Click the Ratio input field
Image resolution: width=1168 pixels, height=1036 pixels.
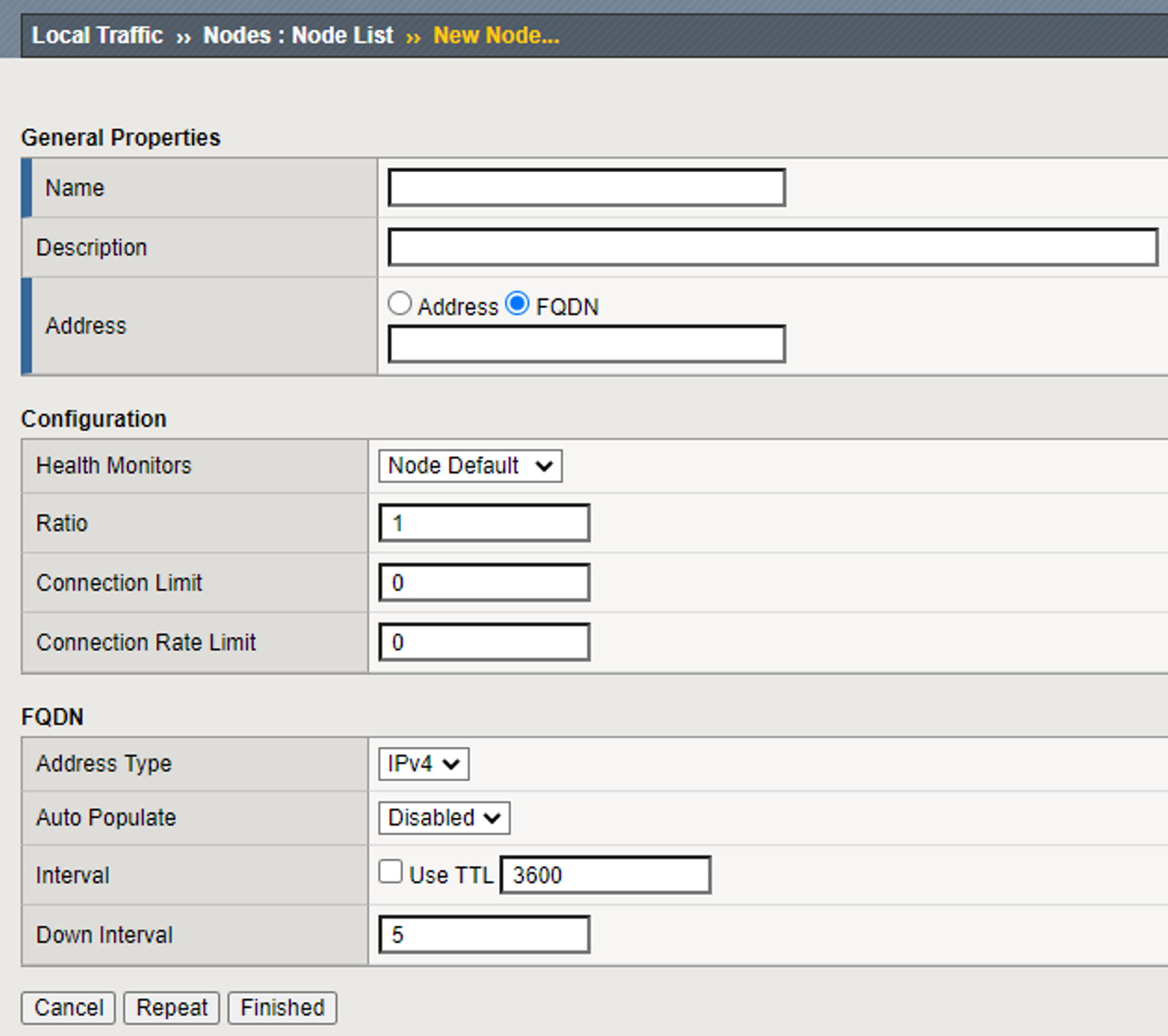click(x=484, y=523)
